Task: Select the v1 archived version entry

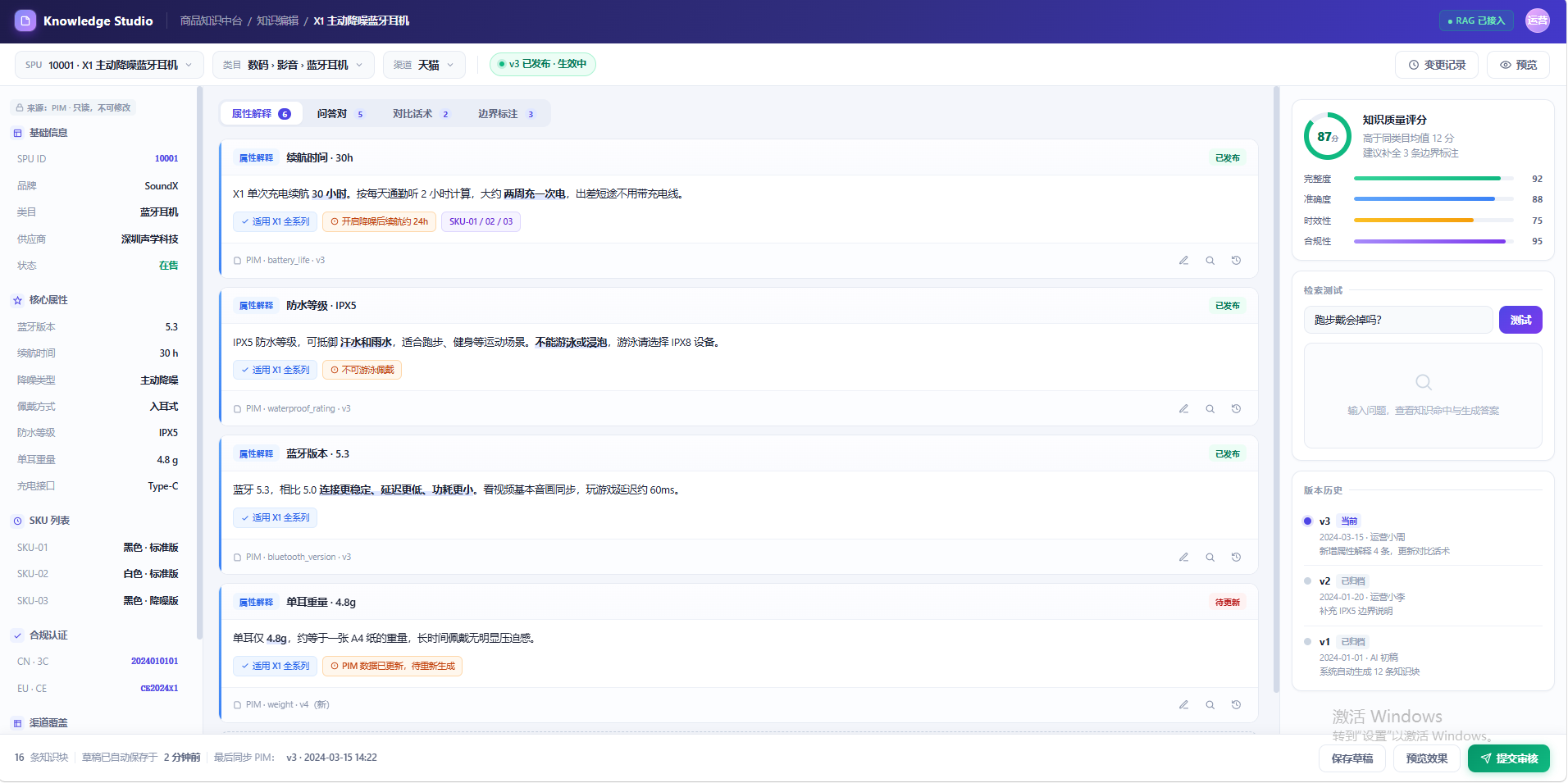Action: pos(1422,657)
